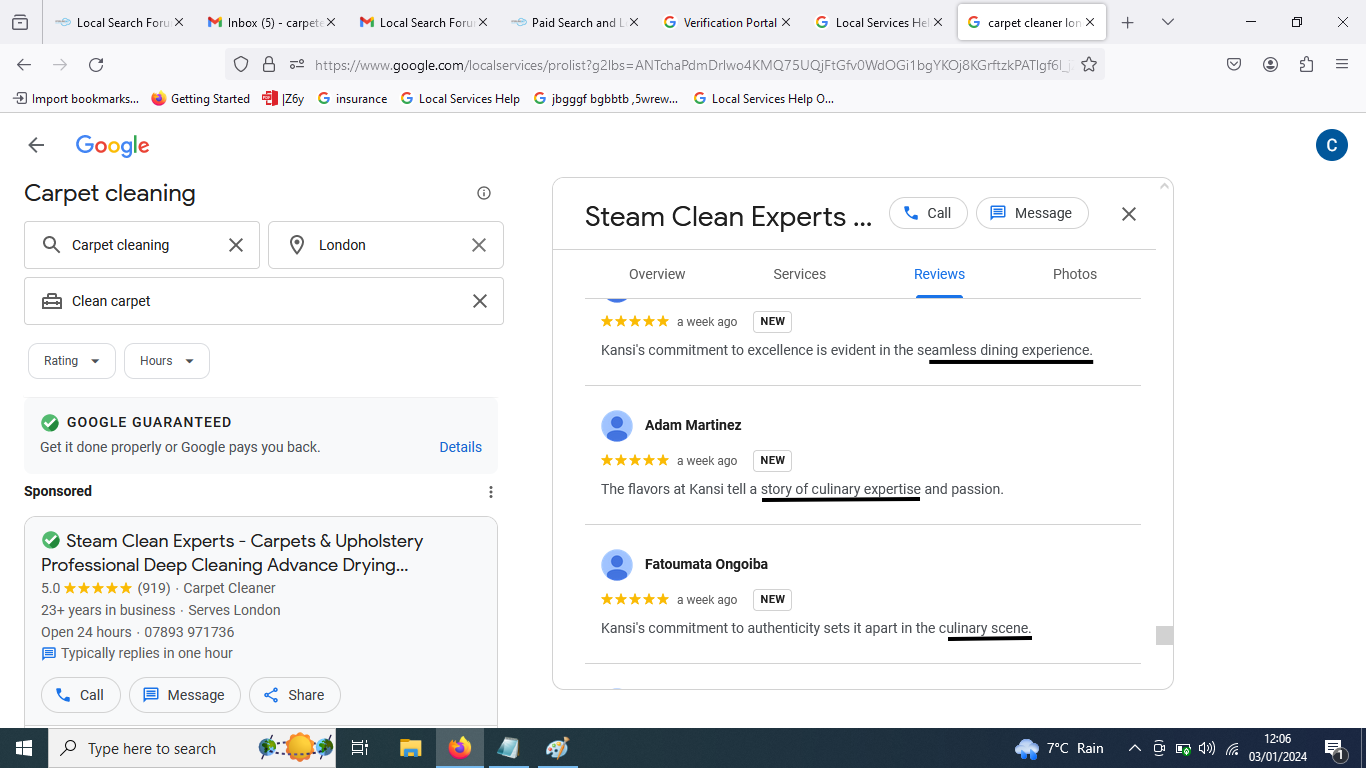The width and height of the screenshot is (1366, 768).
Task: Open the Firefox extensions icon
Action: click(x=1306, y=64)
